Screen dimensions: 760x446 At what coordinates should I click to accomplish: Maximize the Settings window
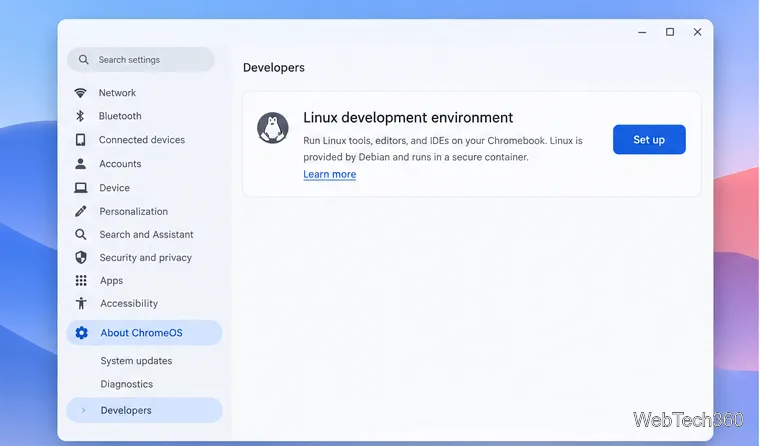click(x=670, y=32)
